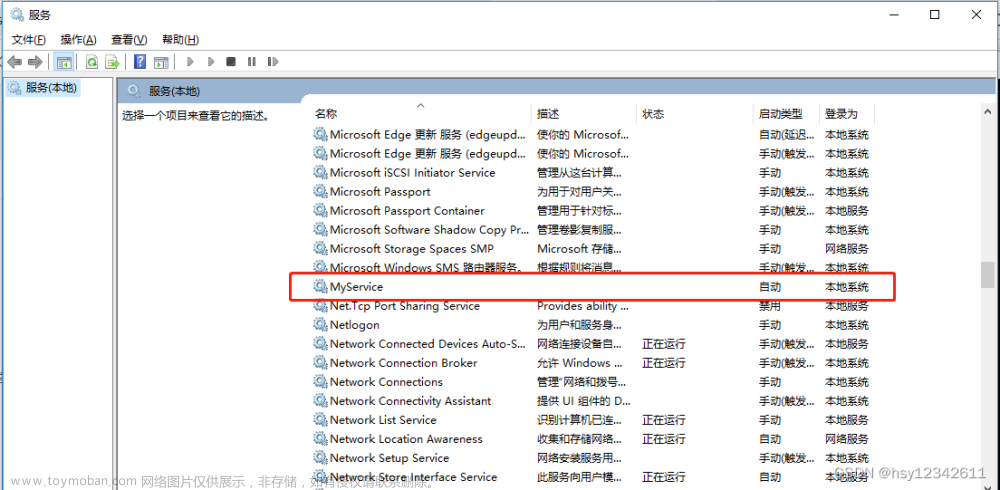Open Help with the blue question mark icon

point(140,62)
